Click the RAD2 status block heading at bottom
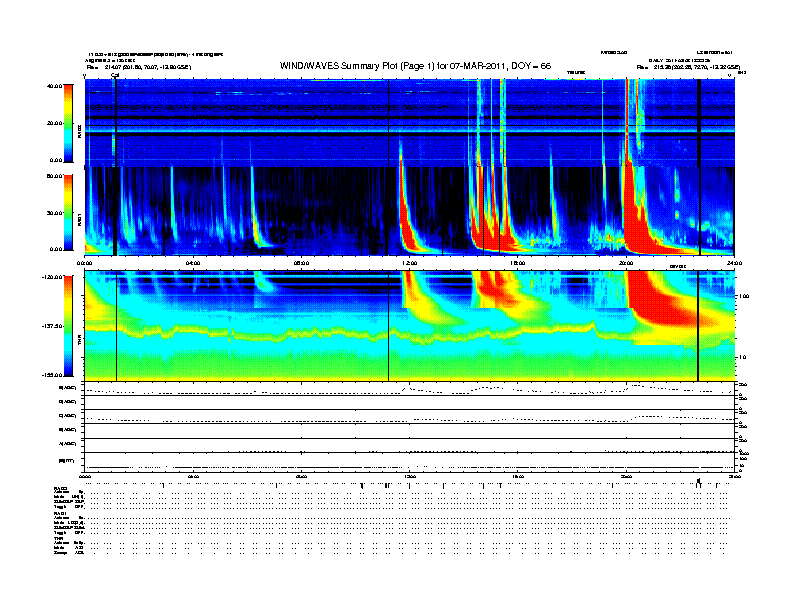The width and height of the screenshot is (792, 612). (61, 488)
